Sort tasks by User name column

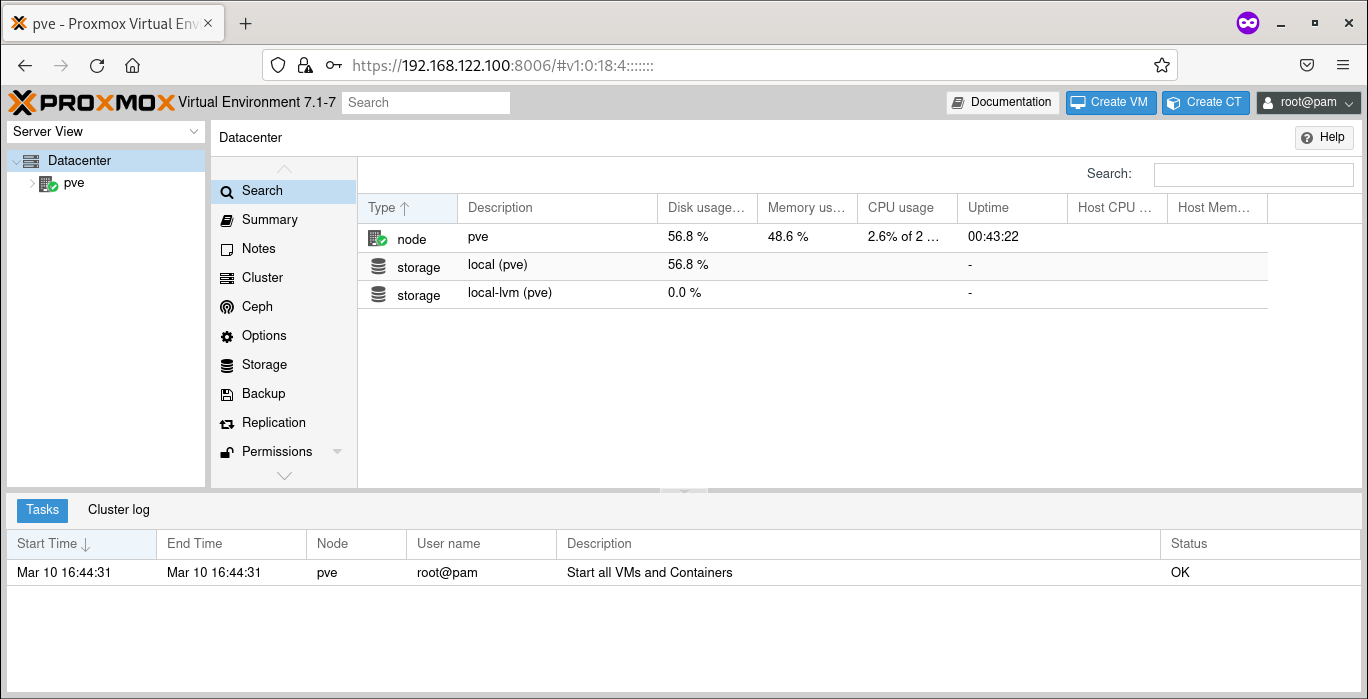[x=481, y=544]
